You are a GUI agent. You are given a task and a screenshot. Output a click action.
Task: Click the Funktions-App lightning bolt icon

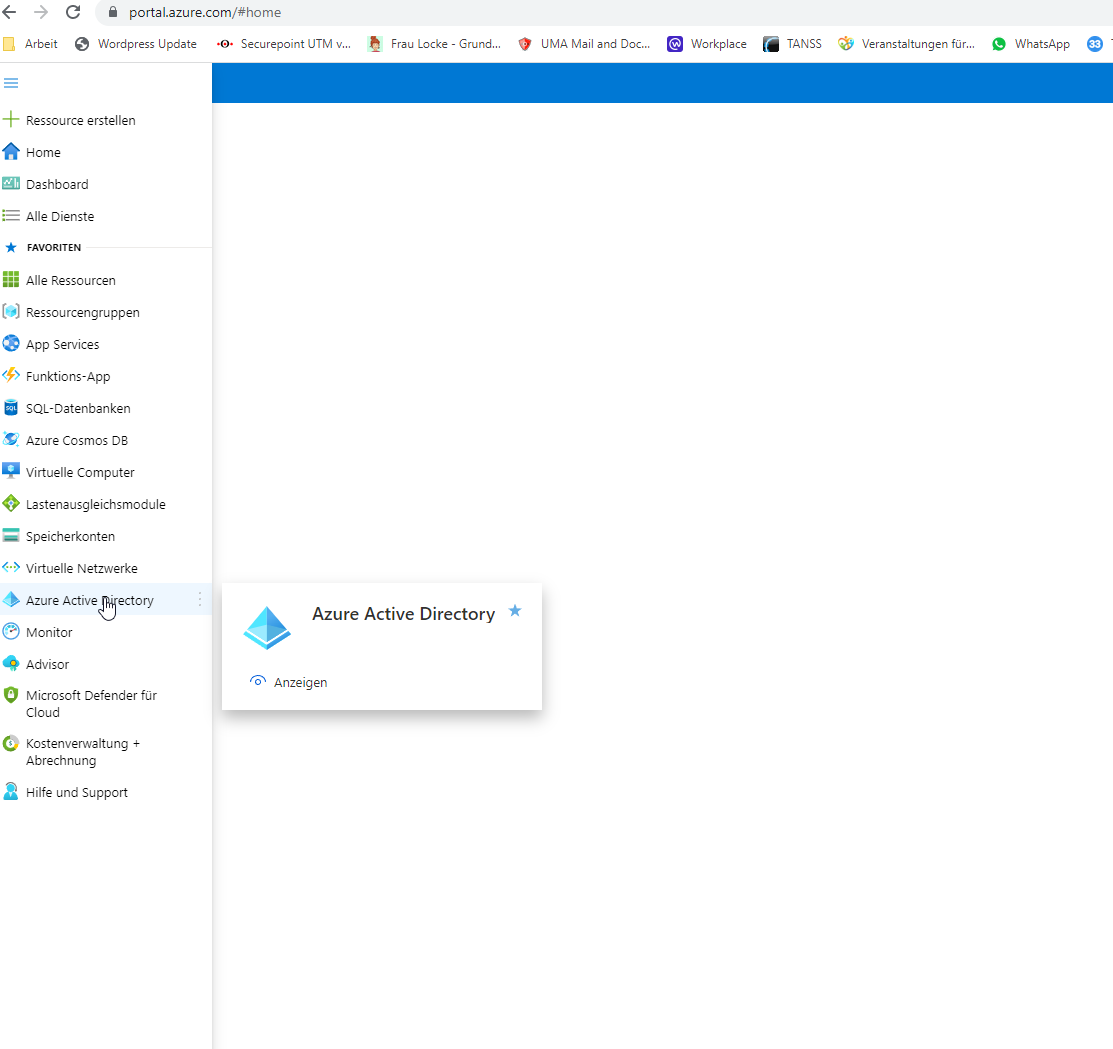click(11, 376)
